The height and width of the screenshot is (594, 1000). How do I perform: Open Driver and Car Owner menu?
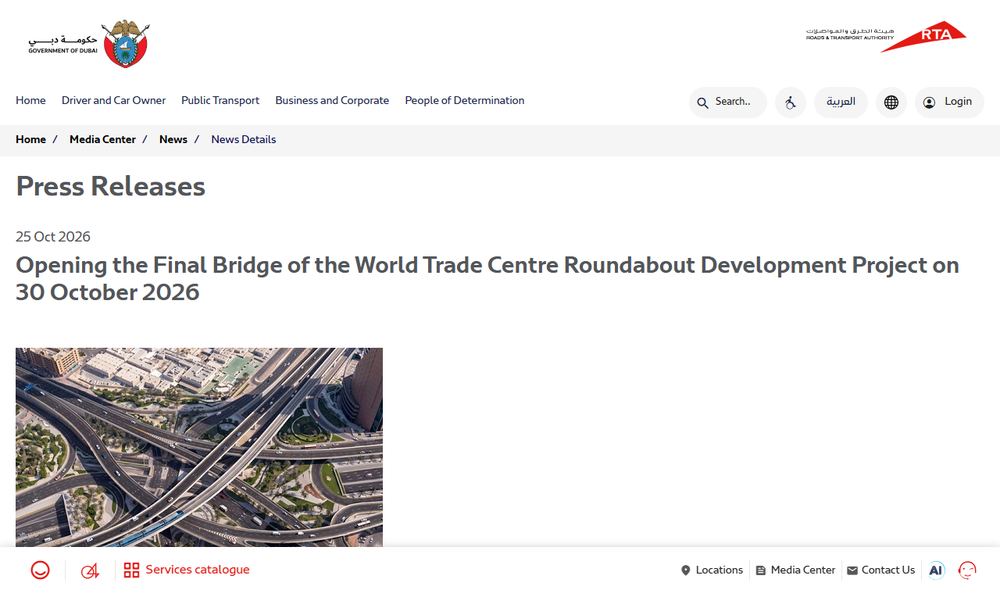point(114,100)
